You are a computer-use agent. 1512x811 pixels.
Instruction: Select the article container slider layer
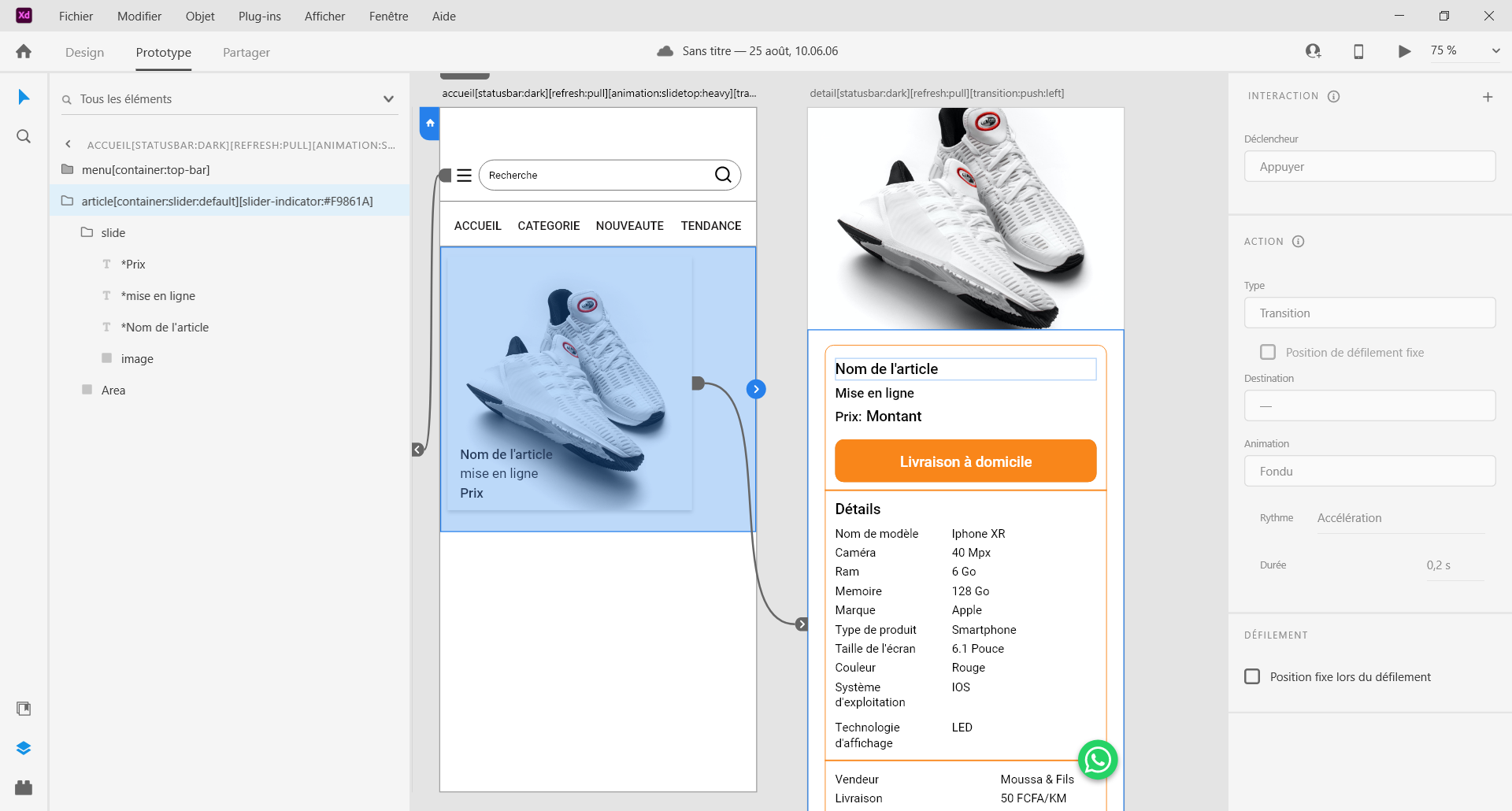(229, 201)
